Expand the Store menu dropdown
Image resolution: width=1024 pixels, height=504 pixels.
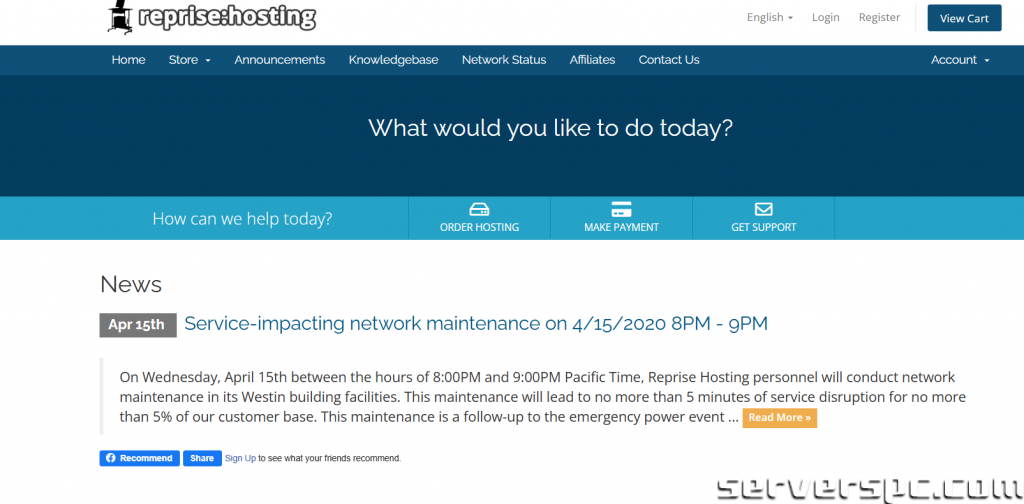click(x=189, y=60)
